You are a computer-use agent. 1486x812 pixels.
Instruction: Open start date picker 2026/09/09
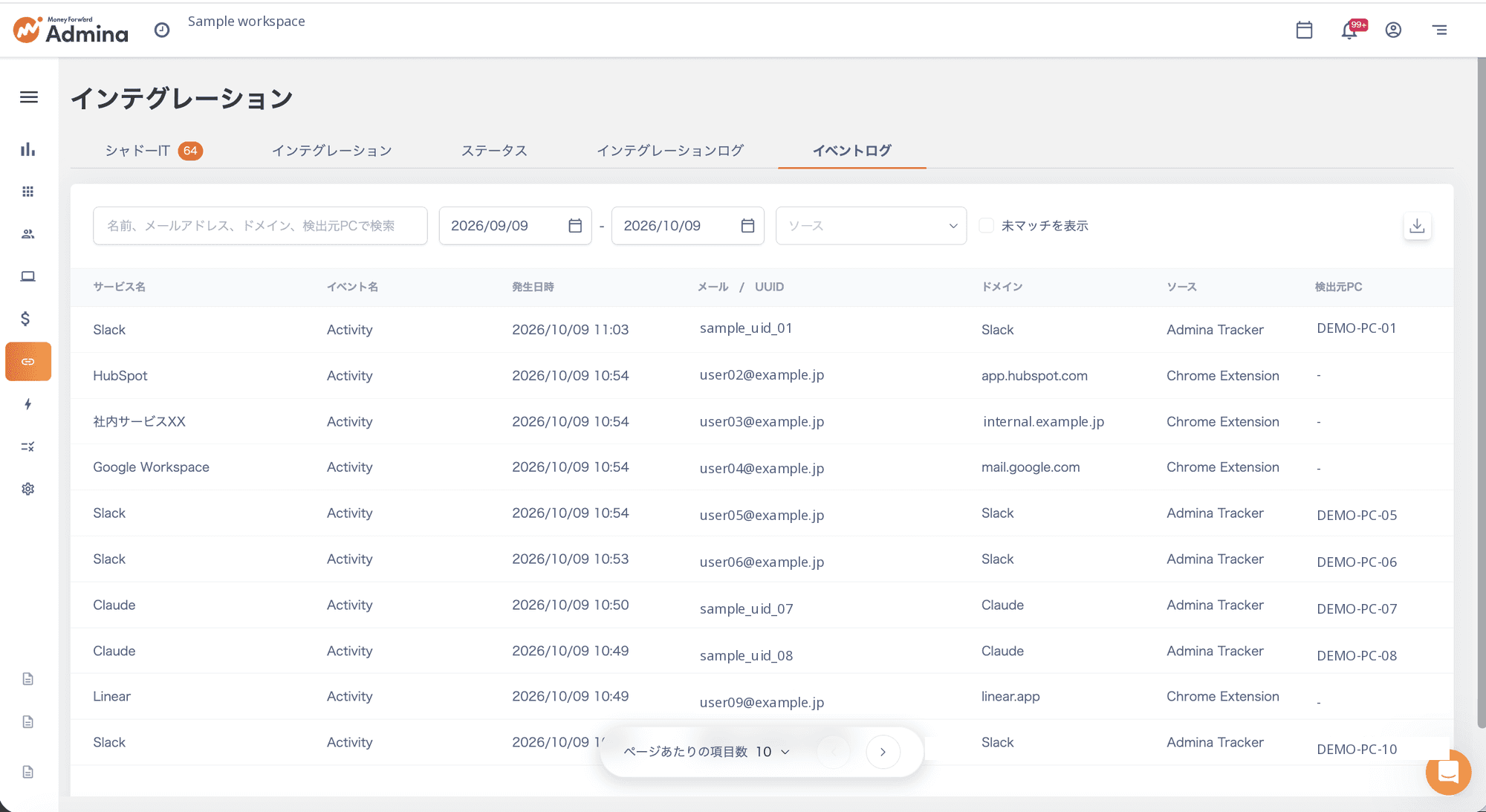[515, 226]
